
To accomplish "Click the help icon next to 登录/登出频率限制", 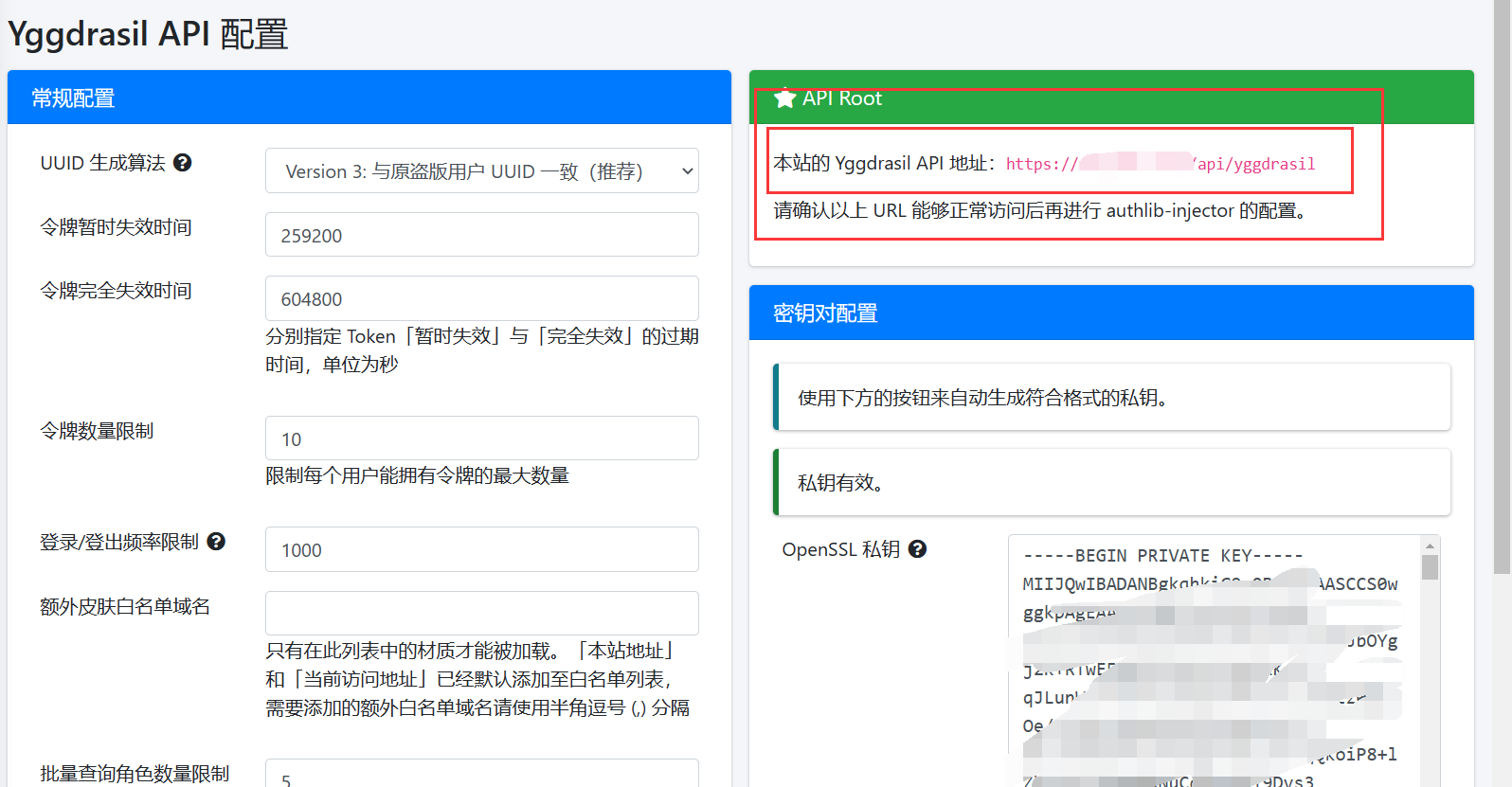I will pos(216,542).
